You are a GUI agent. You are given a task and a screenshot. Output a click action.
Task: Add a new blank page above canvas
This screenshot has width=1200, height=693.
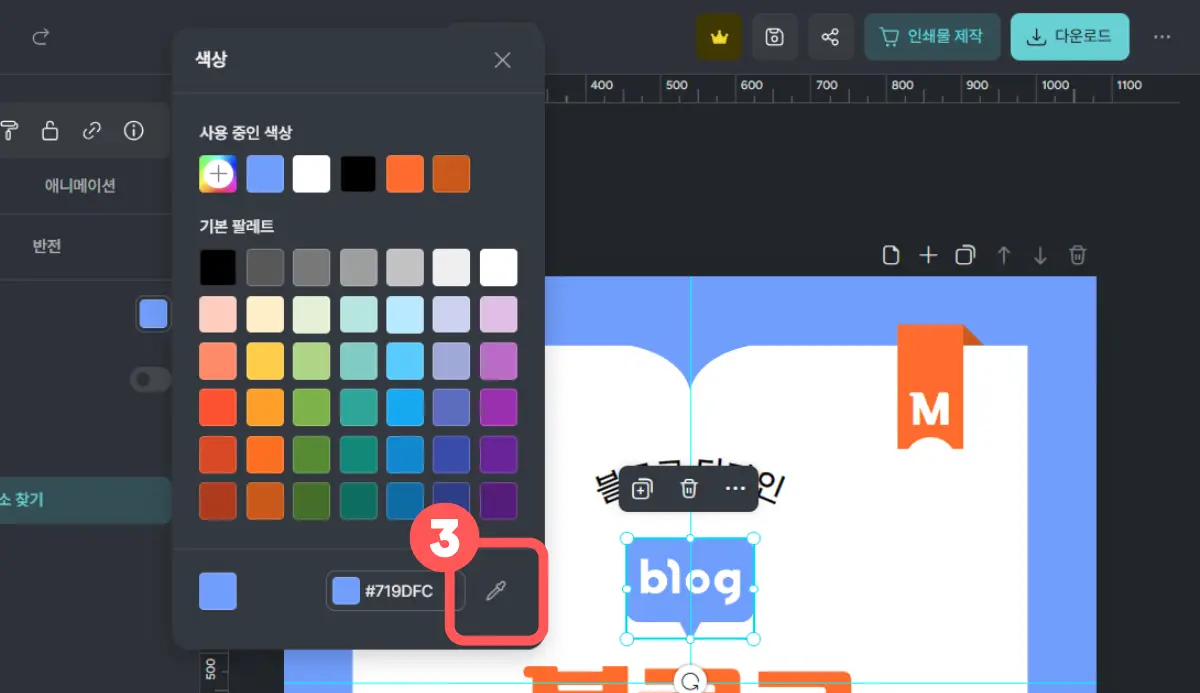tap(890, 255)
